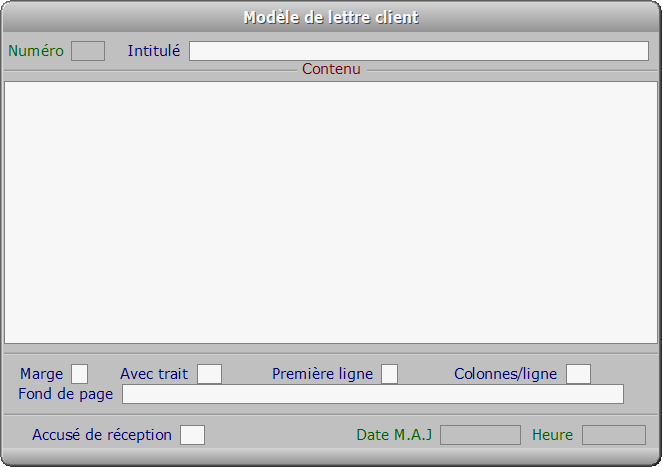The width and height of the screenshot is (662, 467).
Task: Click the Numéro input field
Action: tap(88, 51)
